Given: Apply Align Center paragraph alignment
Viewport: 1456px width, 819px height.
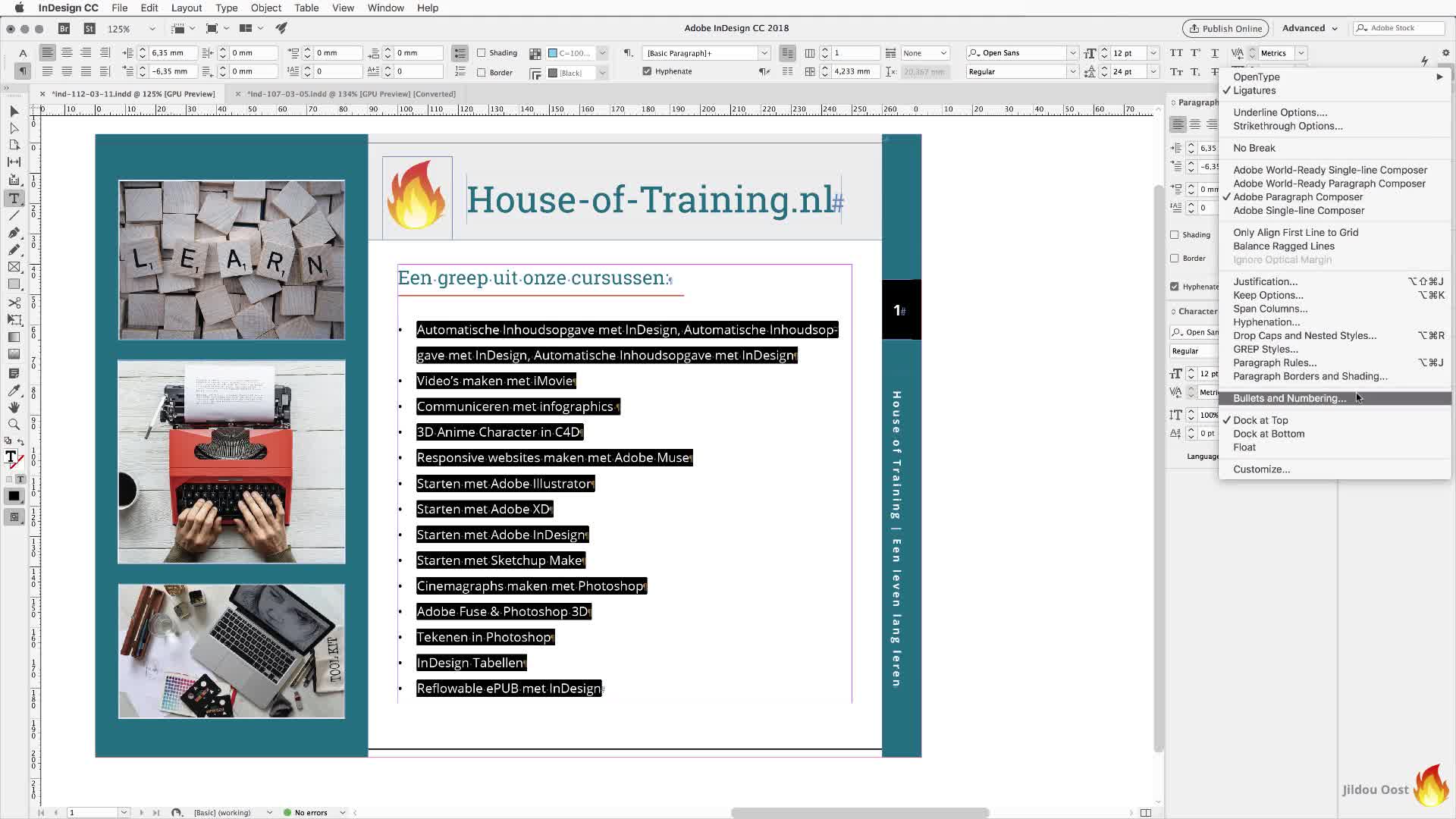Looking at the screenshot, I should click(x=67, y=52).
